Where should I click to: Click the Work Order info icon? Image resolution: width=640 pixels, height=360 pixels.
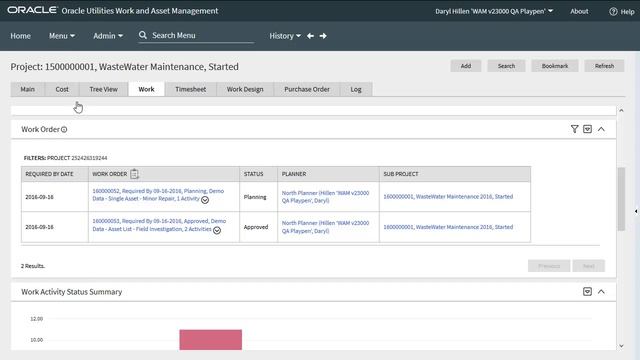64,129
